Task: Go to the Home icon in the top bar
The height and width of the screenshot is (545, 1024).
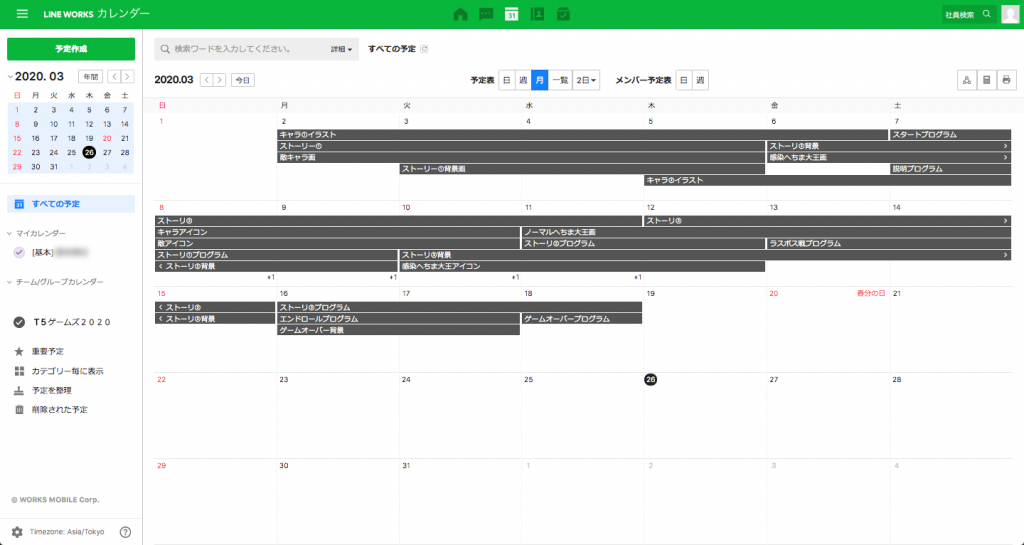Action: (x=461, y=14)
